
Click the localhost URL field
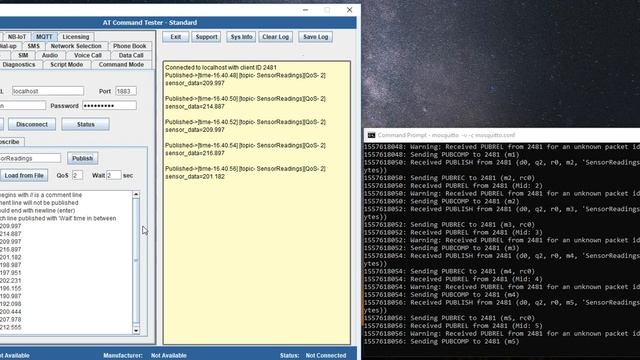(x=48, y=91)
